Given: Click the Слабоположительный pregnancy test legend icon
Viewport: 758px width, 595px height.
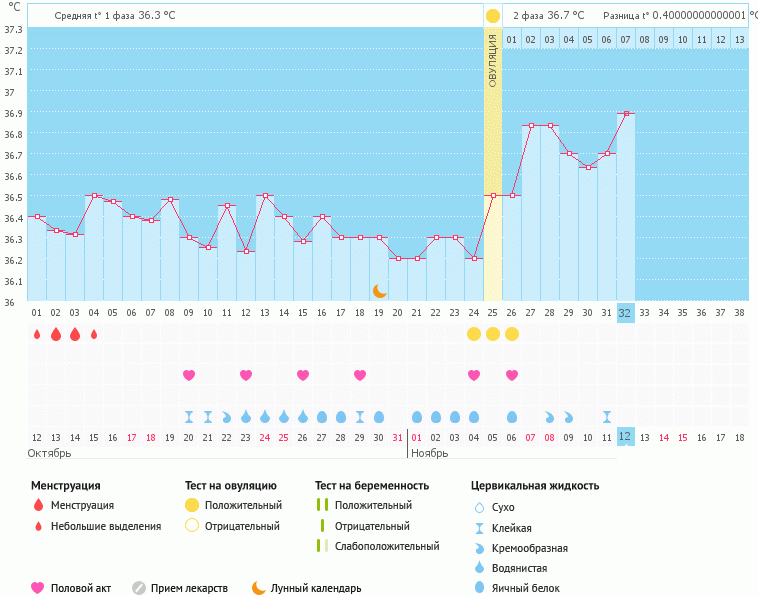Looking at the screenshot, I should point(322,546).
